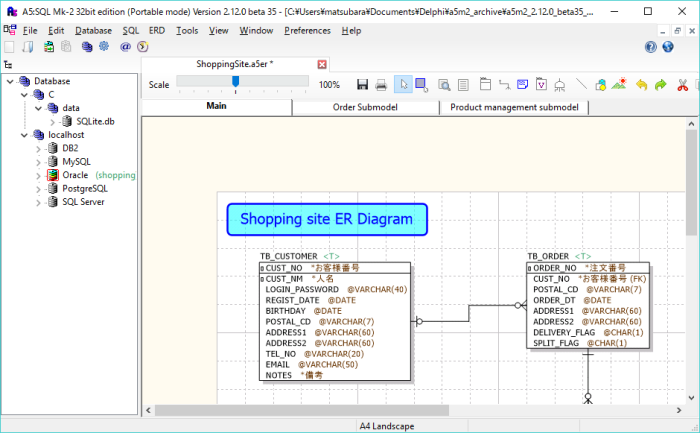The width and height of the screenshot is (700, 433).
Task: Cut selection with red scissors icon
Action: pyautogui.click(x=682, y=85)
